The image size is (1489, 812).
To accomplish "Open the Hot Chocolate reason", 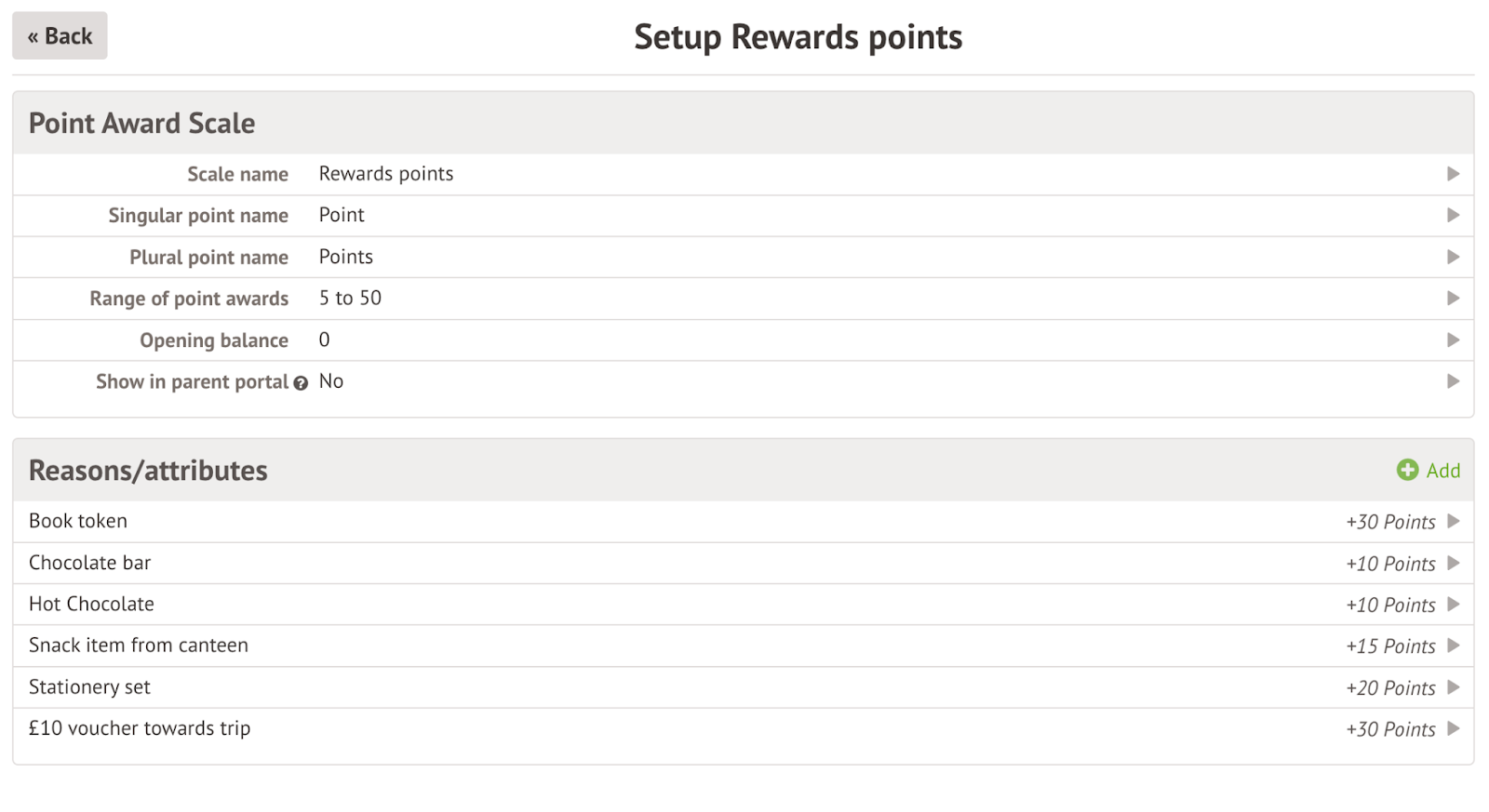I will click(x=91, y=605).
